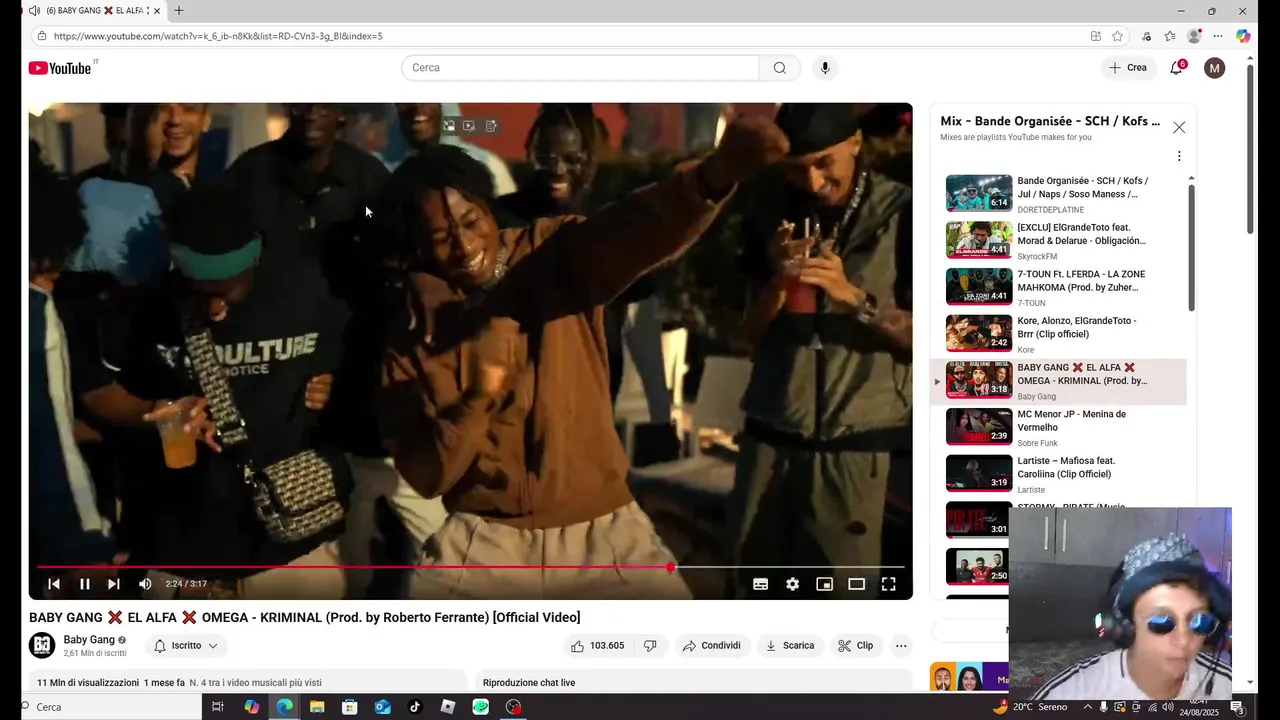Pause the video playback
This screenshot has width=1280, height=720.
pyautogui.click(x=85, y=584)
